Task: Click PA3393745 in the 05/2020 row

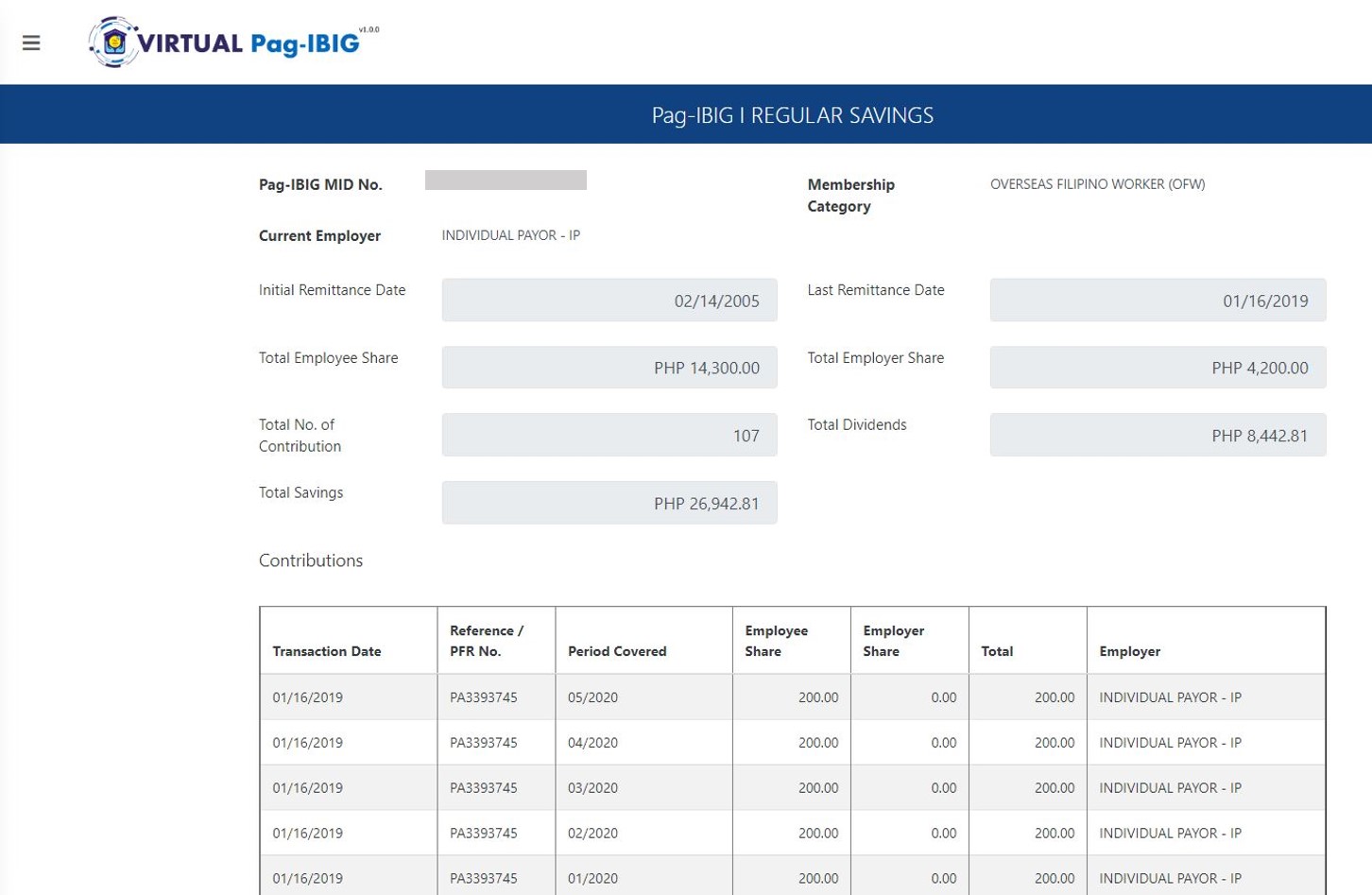Action: coord(484,697)
